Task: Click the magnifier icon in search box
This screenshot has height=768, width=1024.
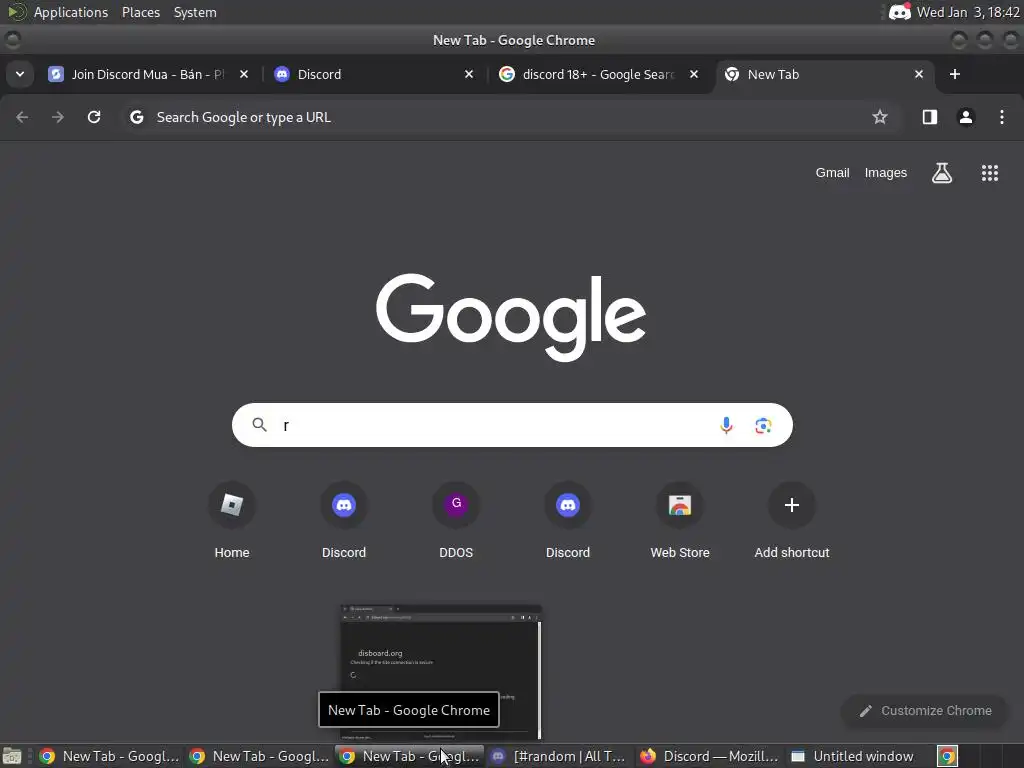Action: tap(259, 425)
